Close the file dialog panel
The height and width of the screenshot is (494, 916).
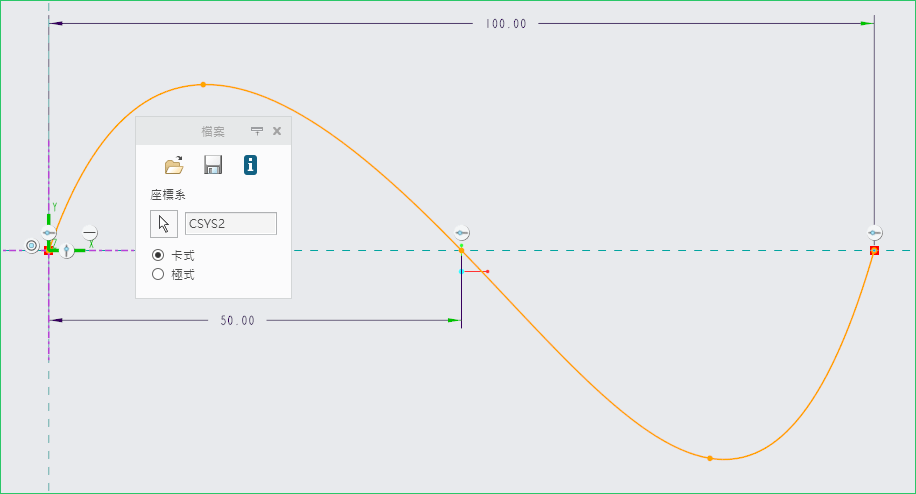point(277,131)
